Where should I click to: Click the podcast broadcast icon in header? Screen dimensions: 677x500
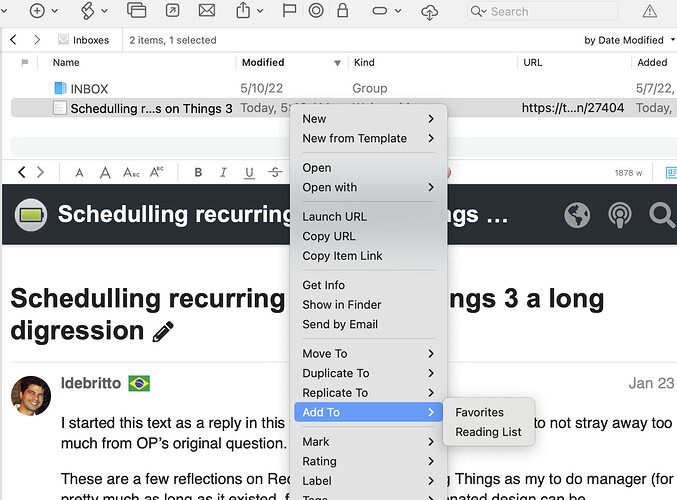click(619, 214)
